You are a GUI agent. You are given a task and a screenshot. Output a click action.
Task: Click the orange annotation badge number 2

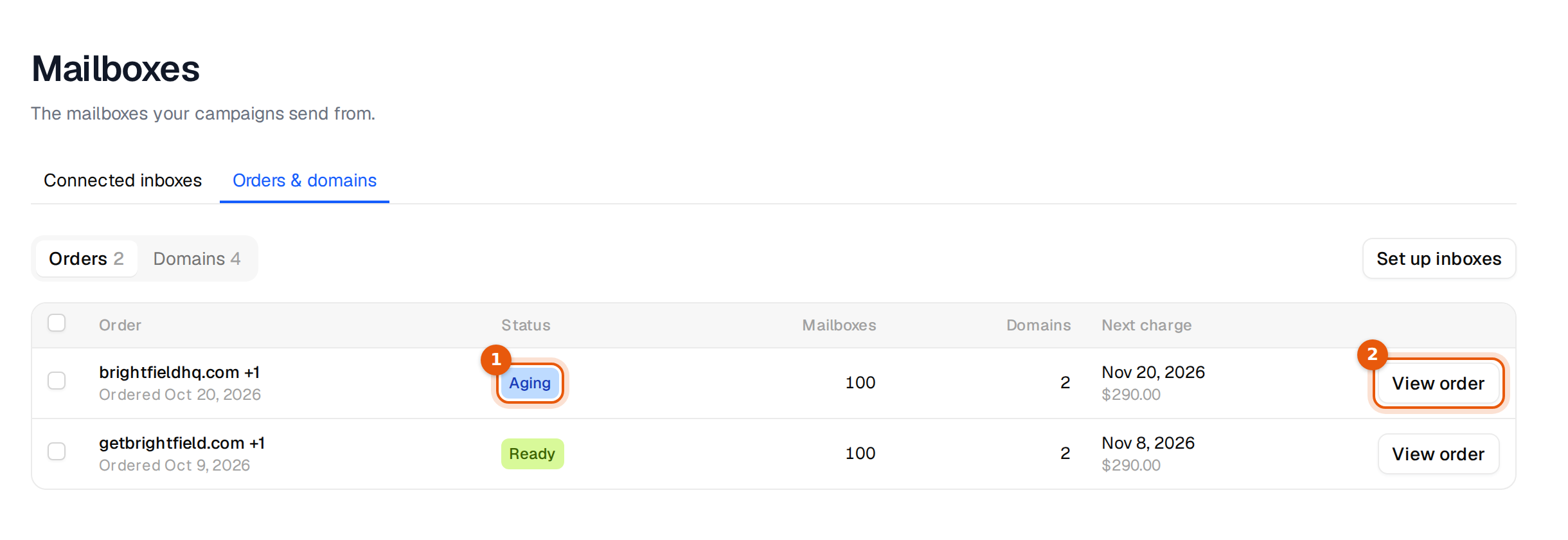click(1372, 354)
